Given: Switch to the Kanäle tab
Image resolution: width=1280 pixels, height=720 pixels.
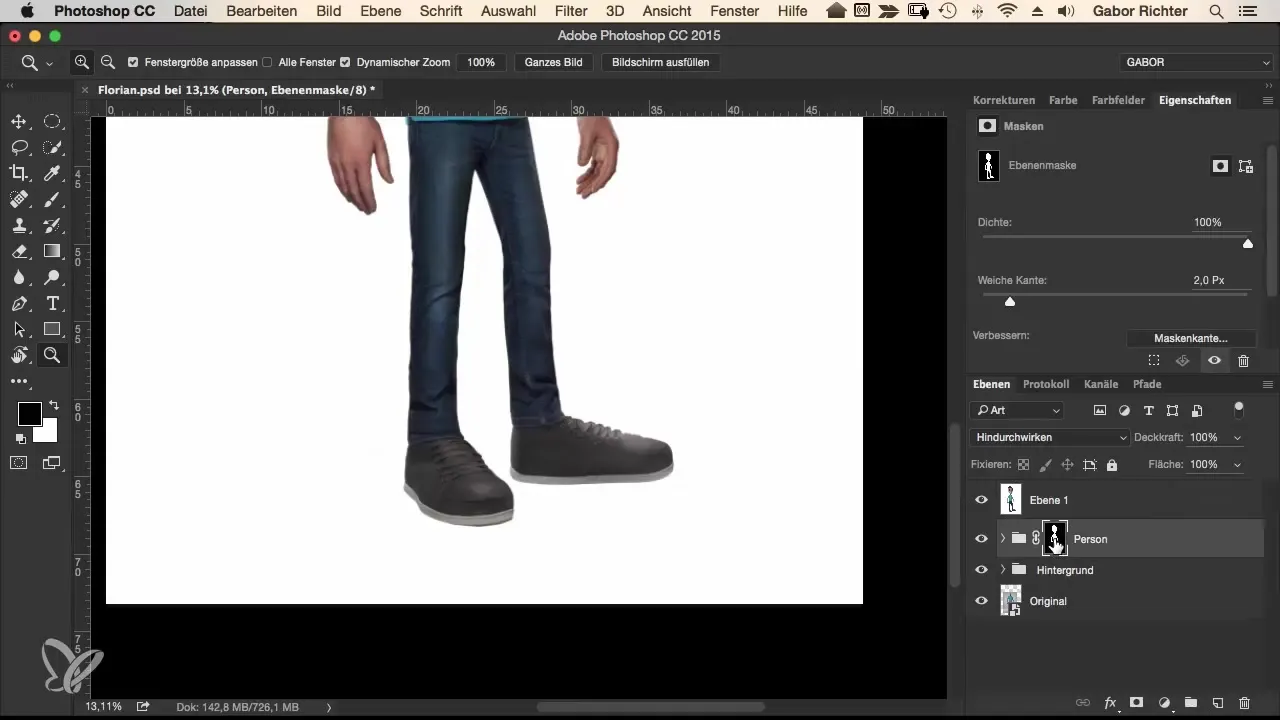Looking at the screenshot, I should [1101, 384].
